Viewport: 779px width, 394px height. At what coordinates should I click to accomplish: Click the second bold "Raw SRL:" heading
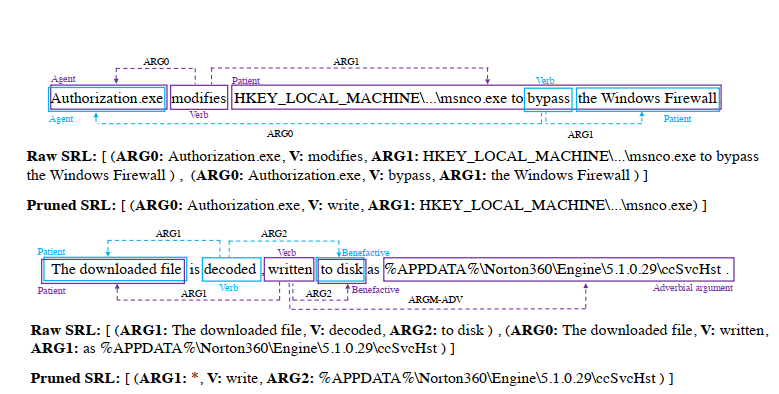tap(66, 330)
